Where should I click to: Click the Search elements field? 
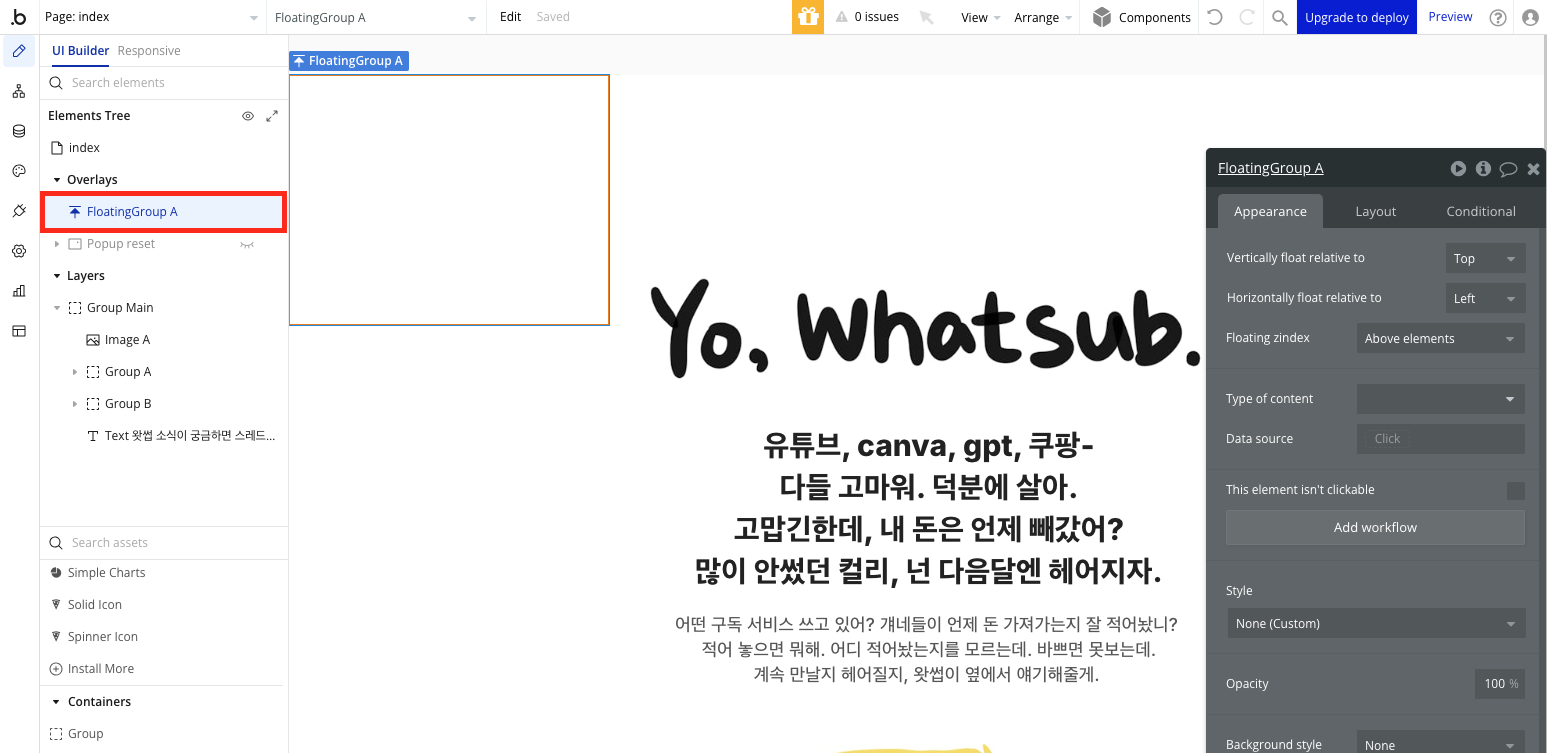point(164,83)
